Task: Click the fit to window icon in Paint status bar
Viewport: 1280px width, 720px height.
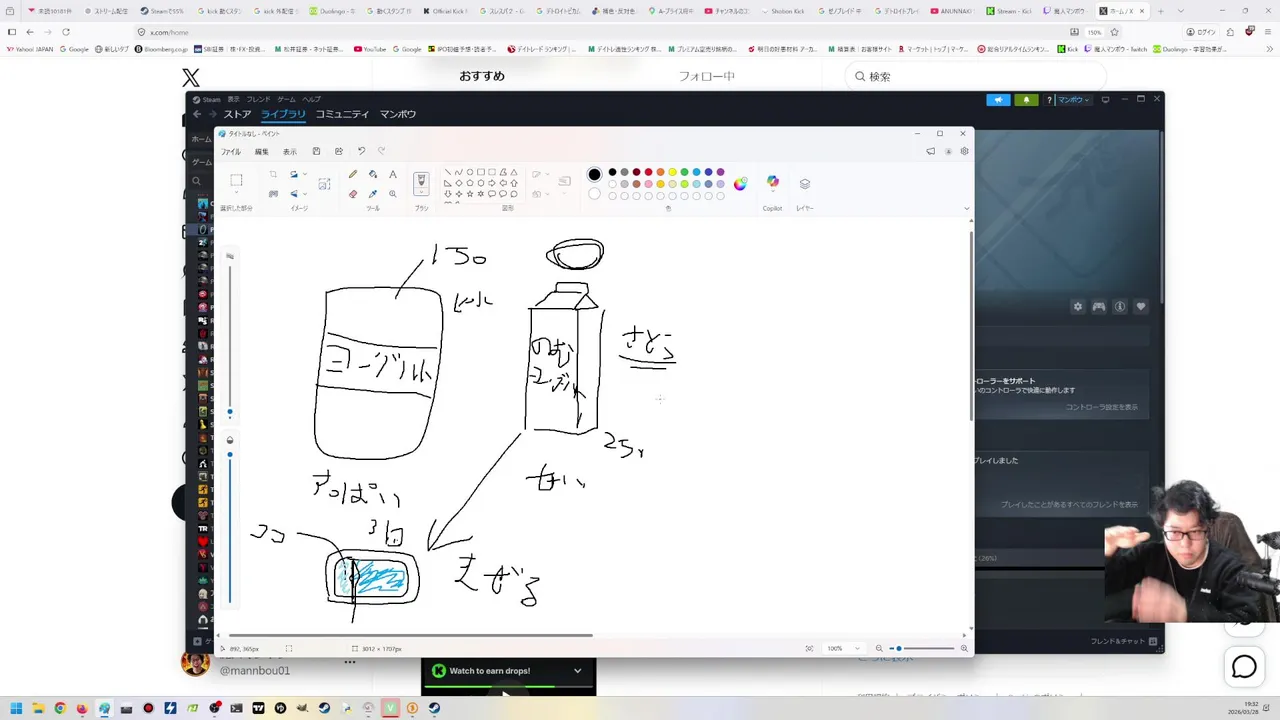Action: click(809, 648)
